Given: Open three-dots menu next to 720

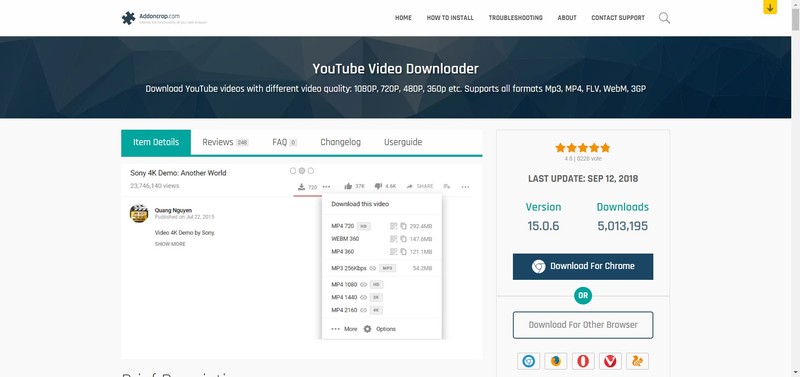Looking at the screenshot, I should [x=326, y=187].
